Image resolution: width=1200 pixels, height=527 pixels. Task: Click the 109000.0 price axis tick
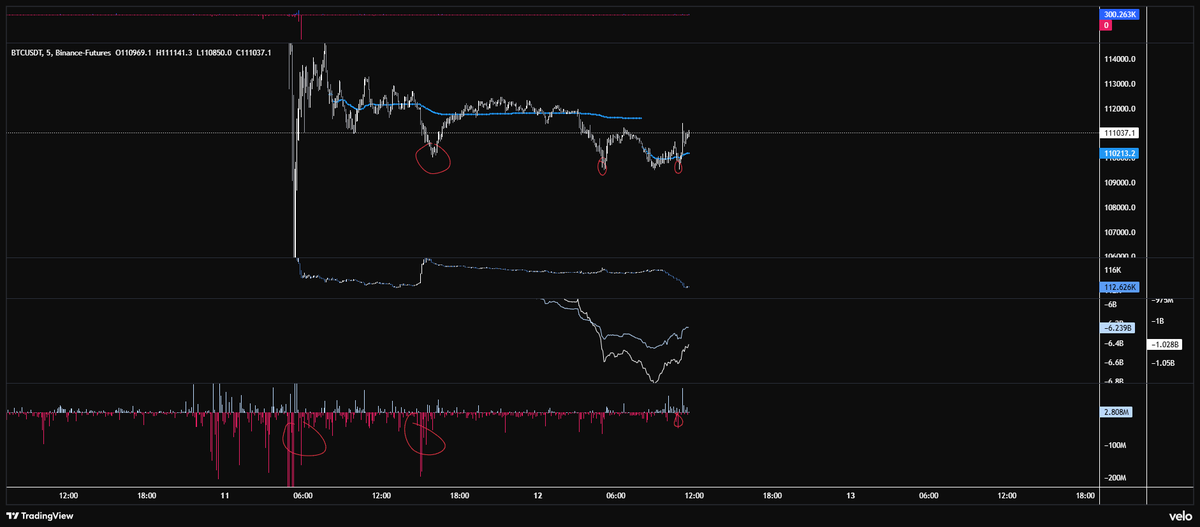(x=1119, y=183)
